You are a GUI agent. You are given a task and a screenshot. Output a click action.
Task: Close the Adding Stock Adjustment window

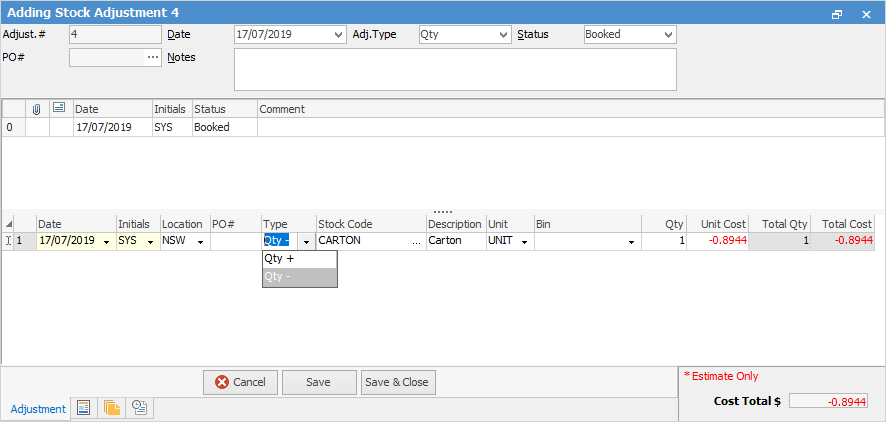866,15
